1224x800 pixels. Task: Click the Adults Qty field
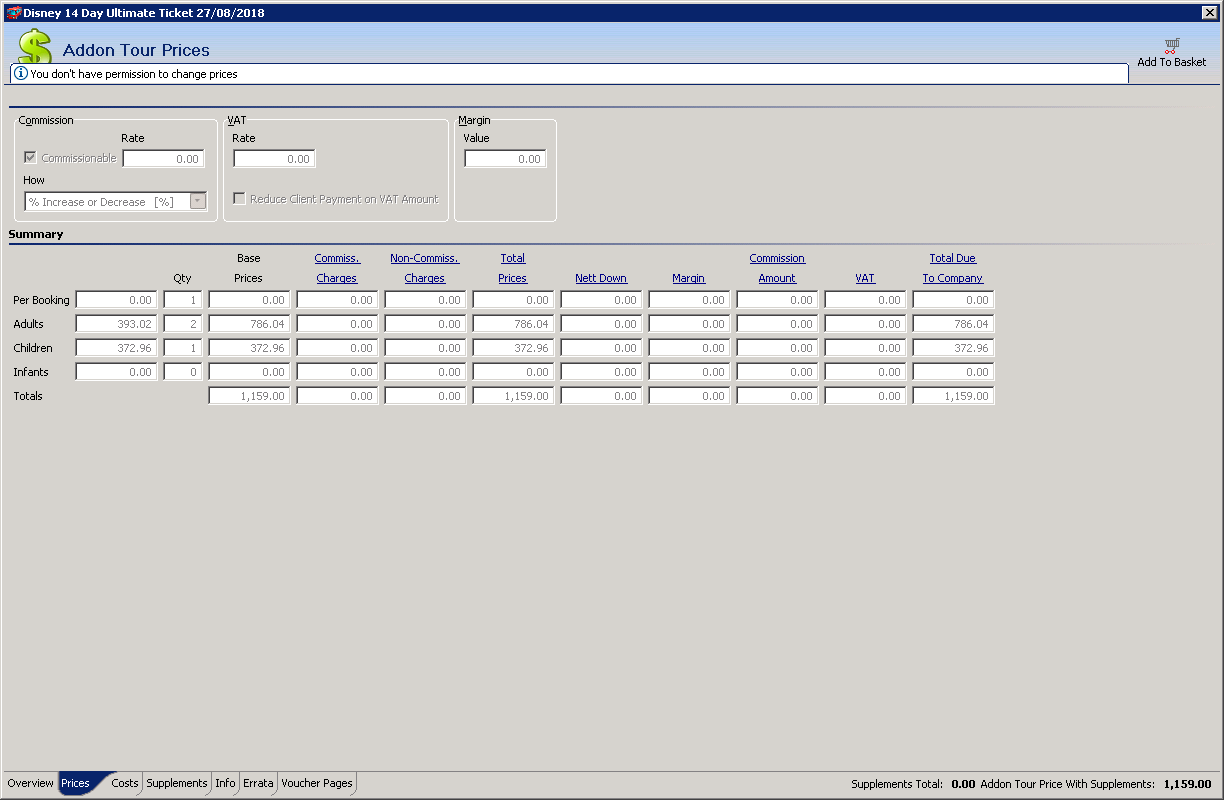pos(183,324)
